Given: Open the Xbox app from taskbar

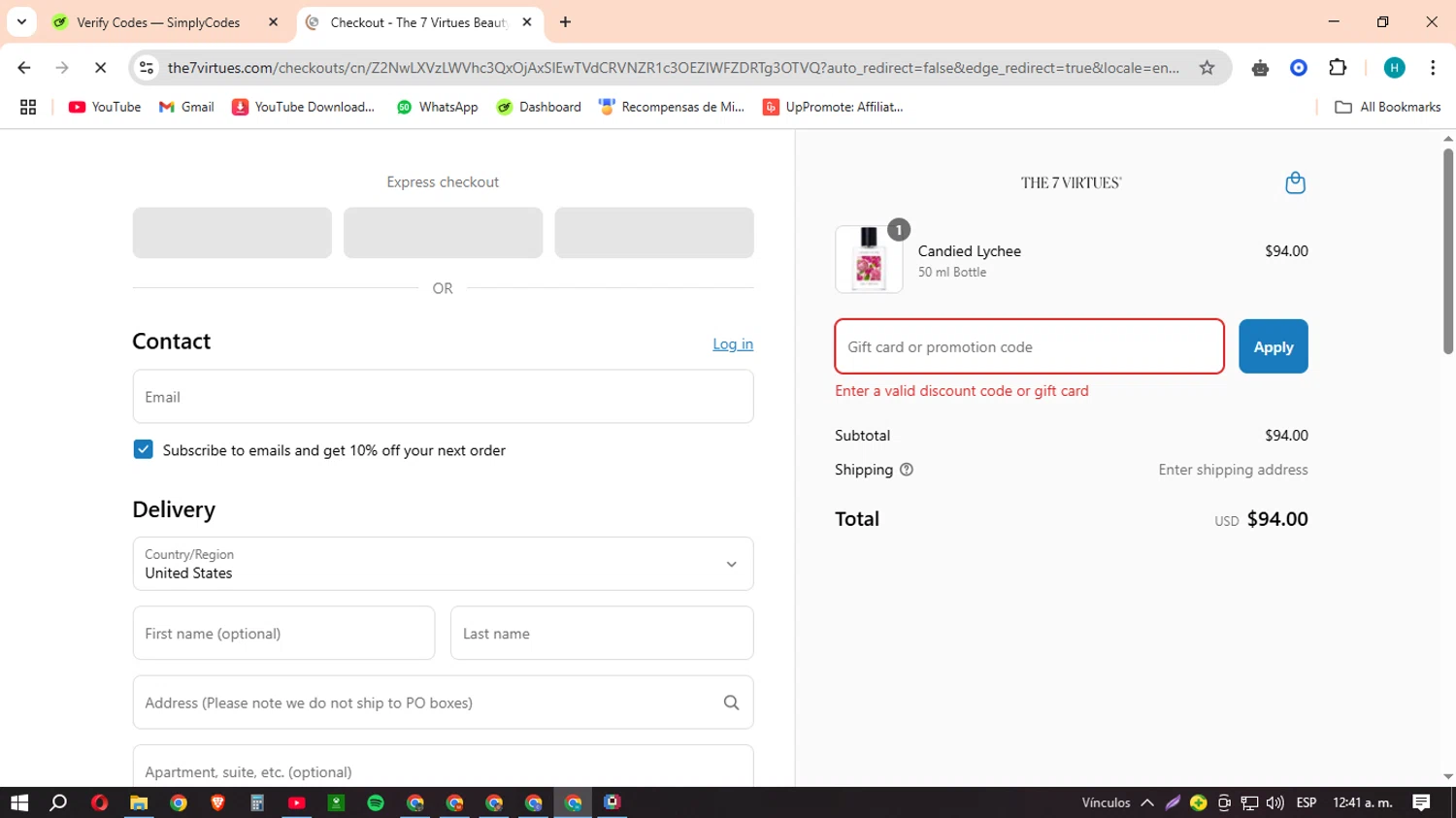Looking at the screenshot, I should click(336, 802).
